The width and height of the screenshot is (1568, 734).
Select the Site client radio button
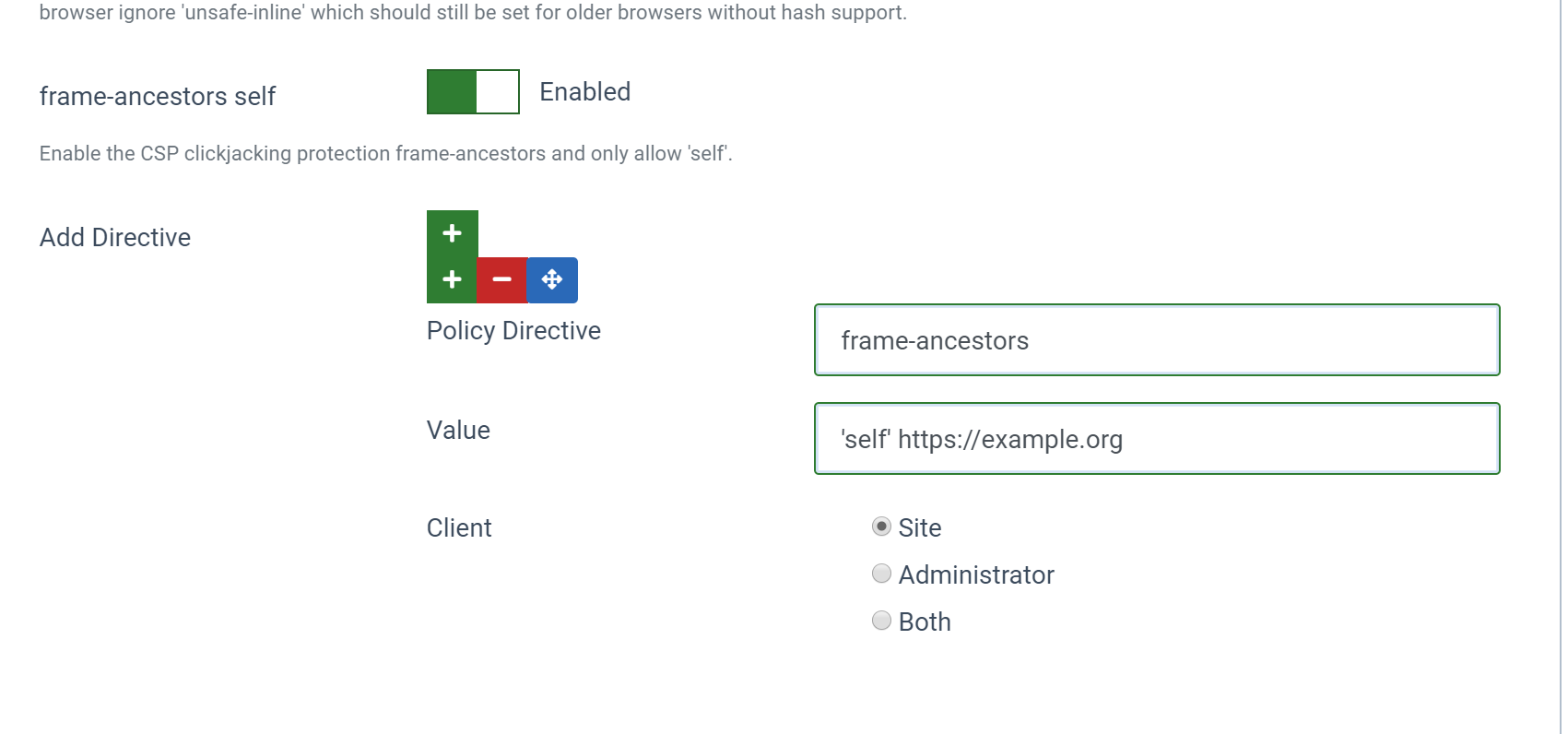[x=881, y=527]
